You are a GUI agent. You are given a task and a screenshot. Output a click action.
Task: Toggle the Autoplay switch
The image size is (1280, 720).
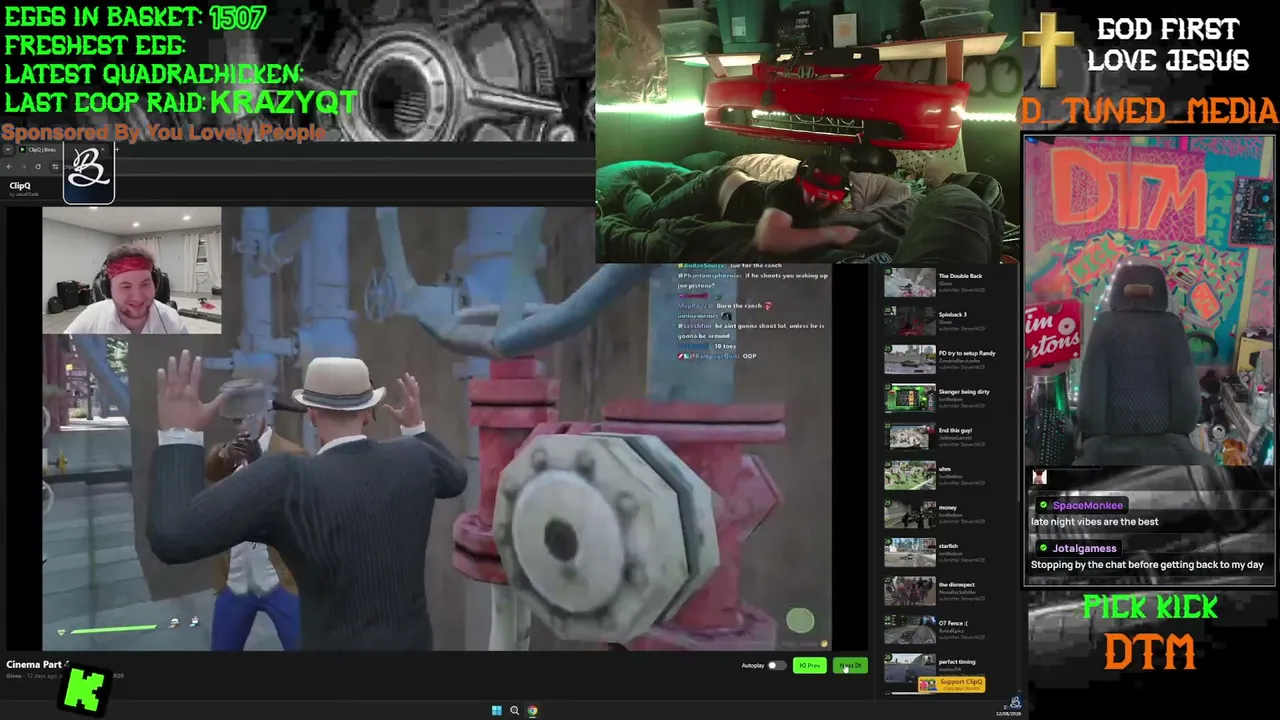[776, 666]
